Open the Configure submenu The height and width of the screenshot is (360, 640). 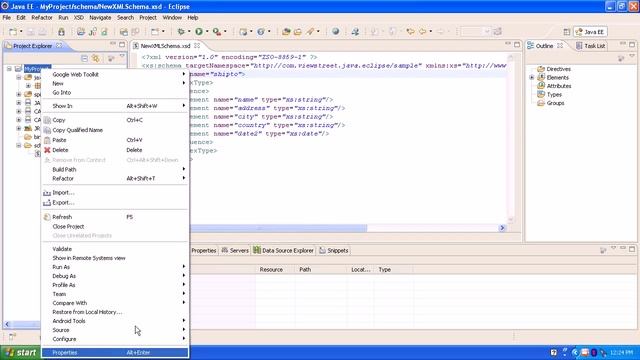coord(115,339)
